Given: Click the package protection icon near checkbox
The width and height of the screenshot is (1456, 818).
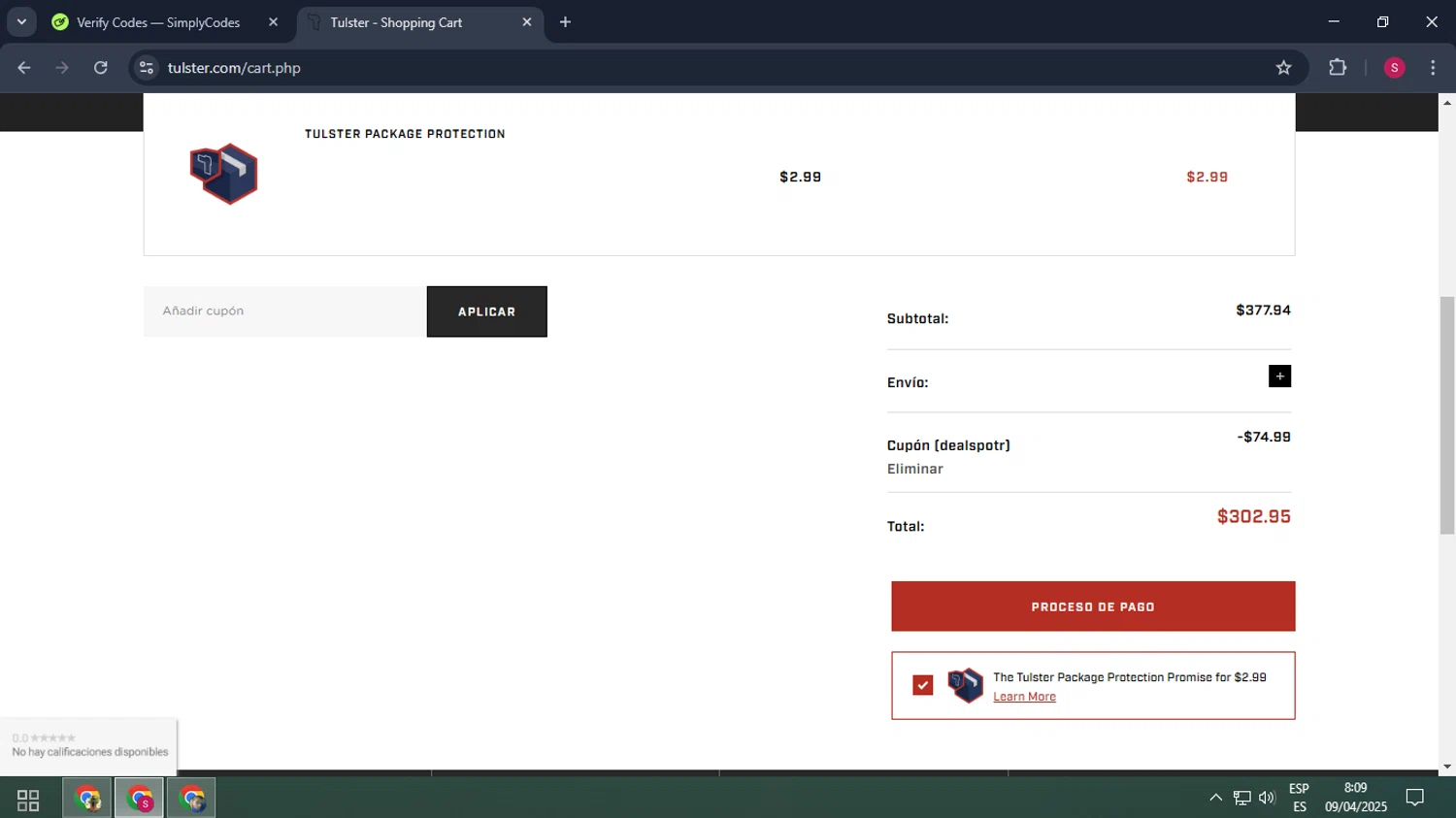Looking at the screenshot, I should pyautogui.click(x=965, y=686).
